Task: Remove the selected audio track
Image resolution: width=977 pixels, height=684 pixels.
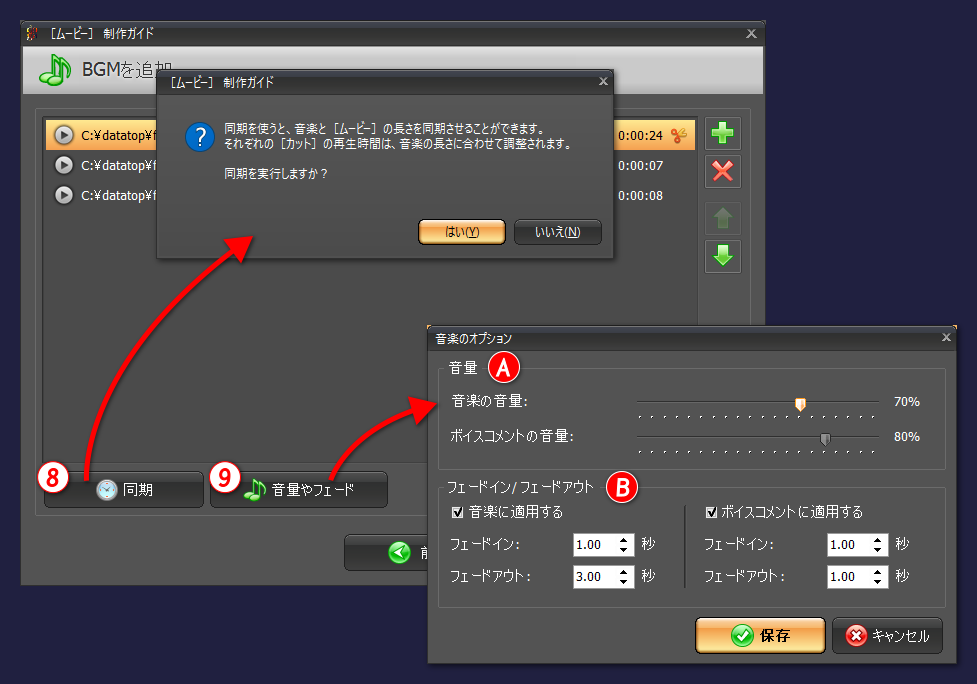Action: tap(722, 171)
